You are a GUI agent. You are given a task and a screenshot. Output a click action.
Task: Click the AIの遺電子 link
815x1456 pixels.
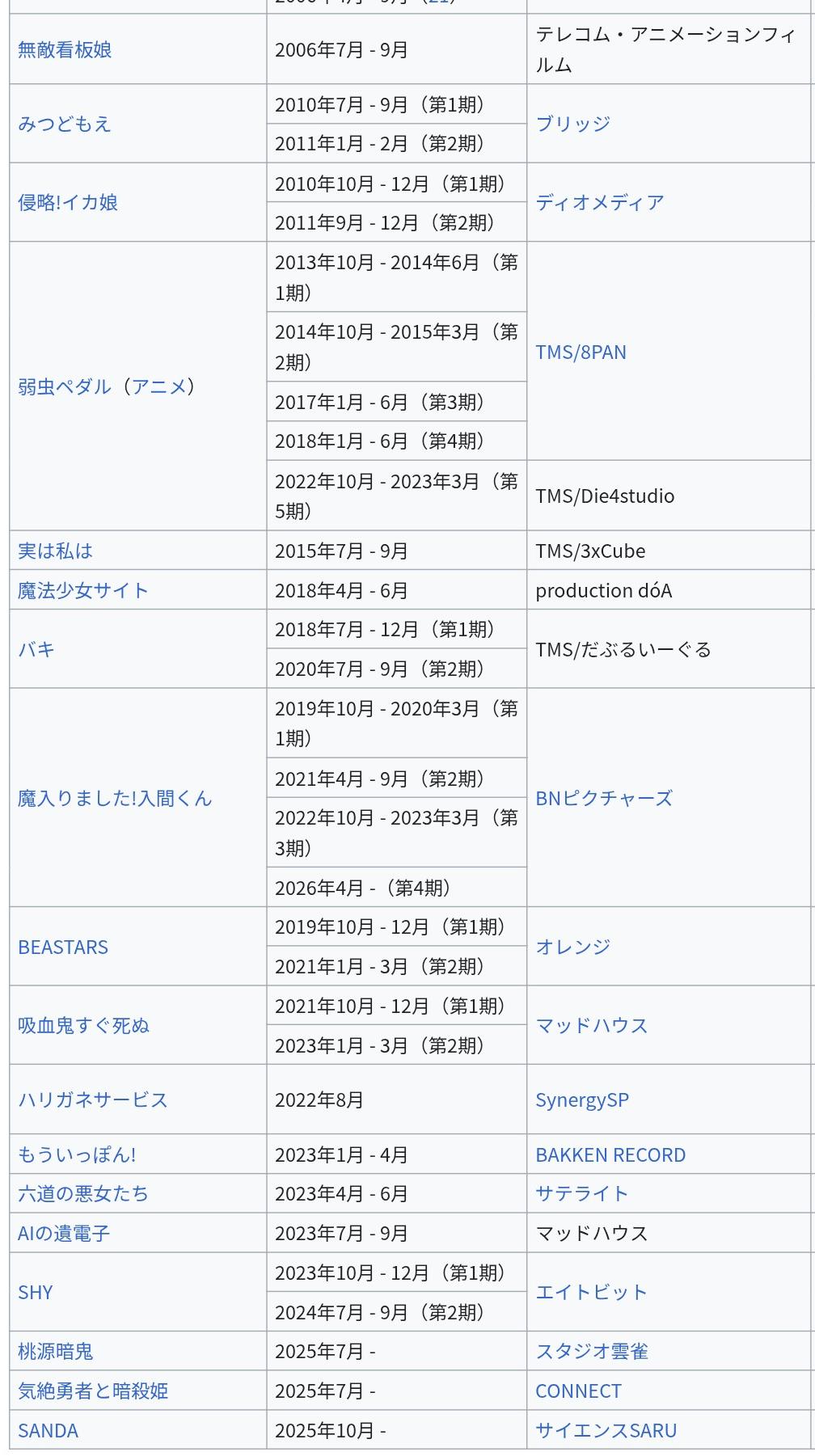(64, 1234)
